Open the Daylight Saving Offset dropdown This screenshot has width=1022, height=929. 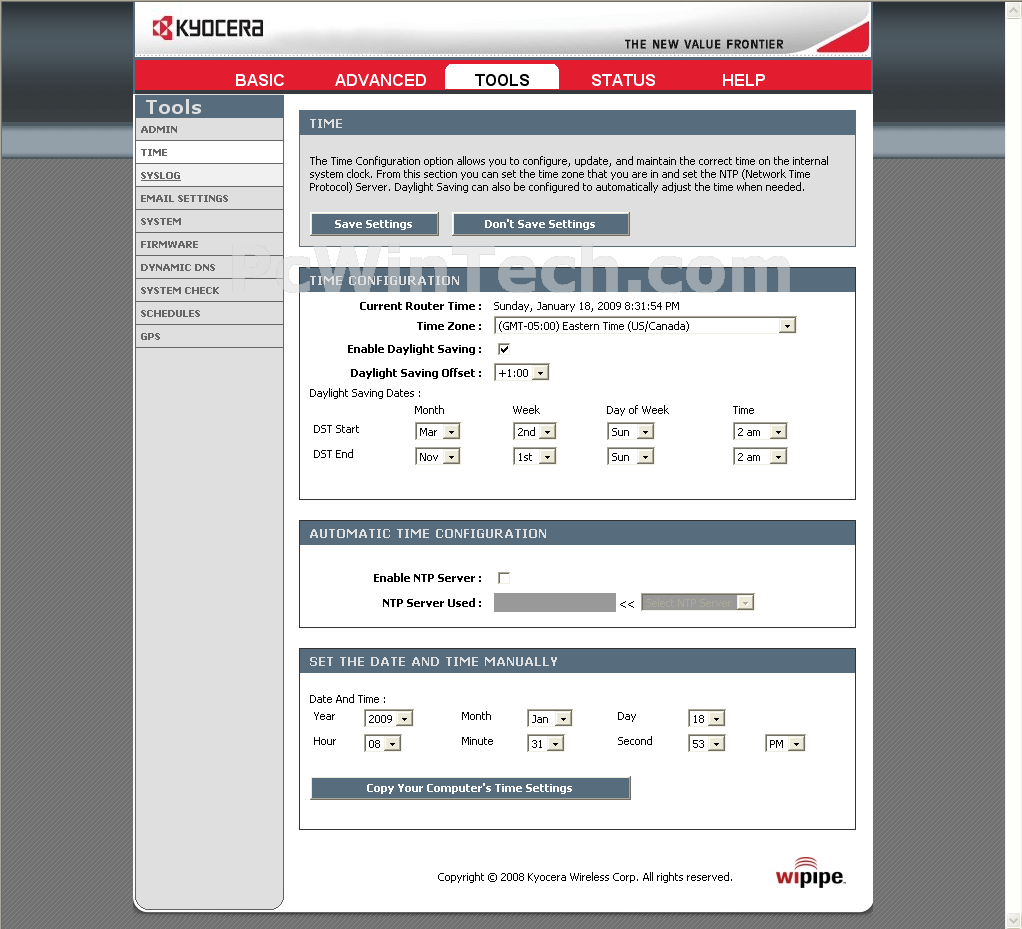521,372
